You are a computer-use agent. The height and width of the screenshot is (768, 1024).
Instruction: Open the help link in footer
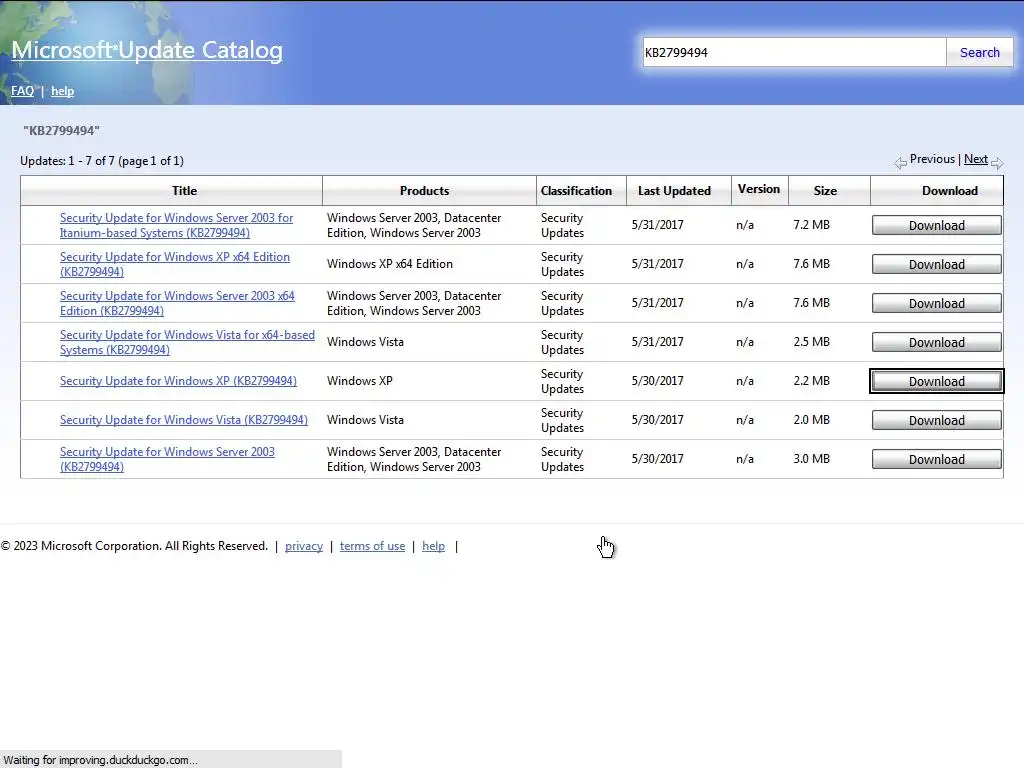433,546
